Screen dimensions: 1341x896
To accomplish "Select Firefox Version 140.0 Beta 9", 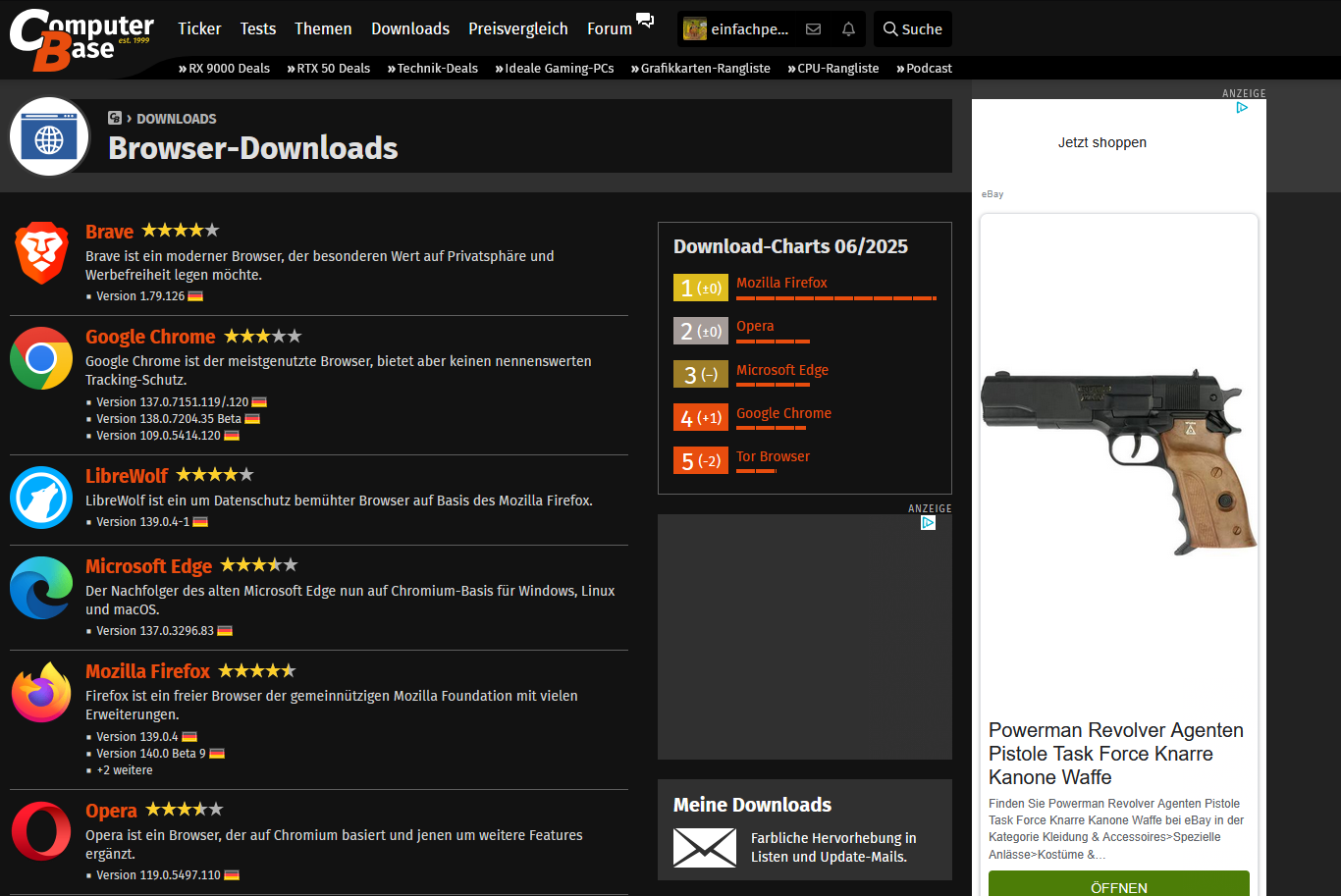I will coord(151,754).
